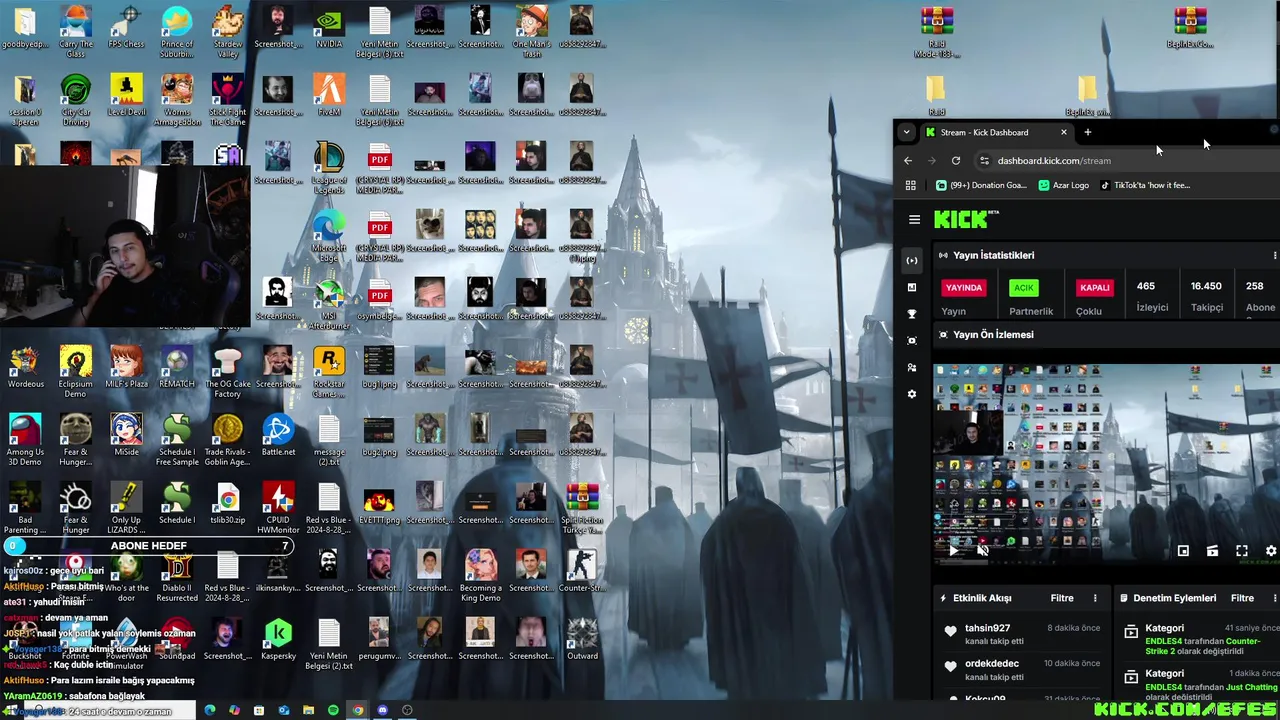The width and height of the screenshot is (1280, 720).
Task: Click the 465 İzleyici stat
Action: 1150,296
